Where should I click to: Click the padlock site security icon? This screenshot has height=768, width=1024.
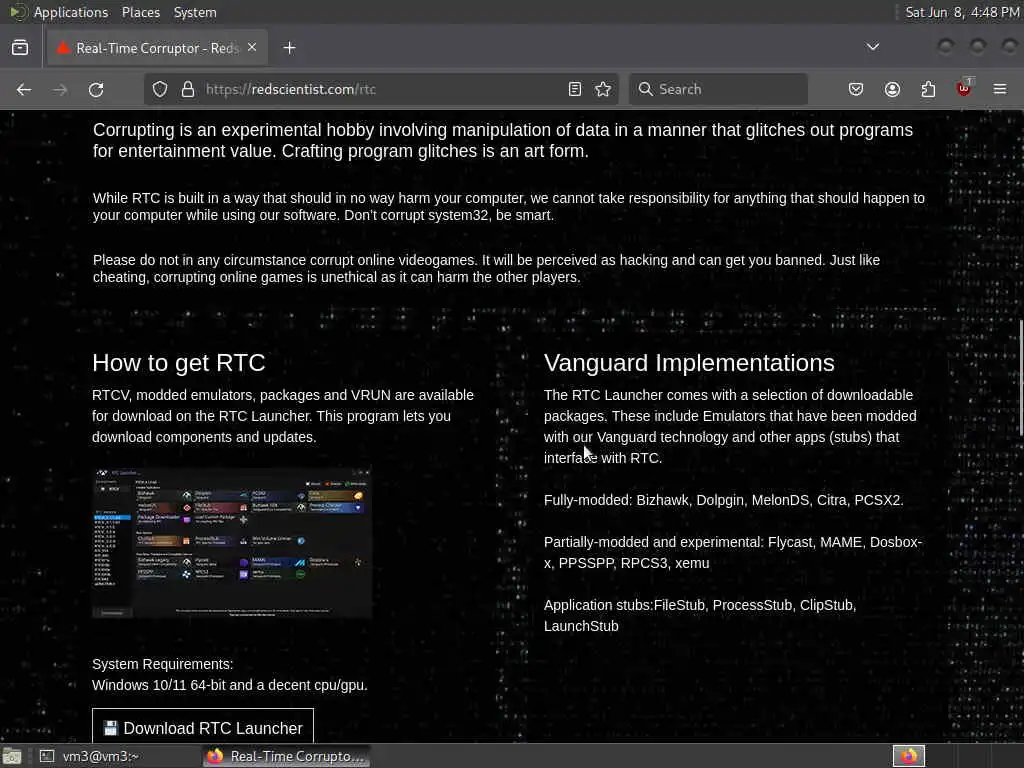click(188, 89)
